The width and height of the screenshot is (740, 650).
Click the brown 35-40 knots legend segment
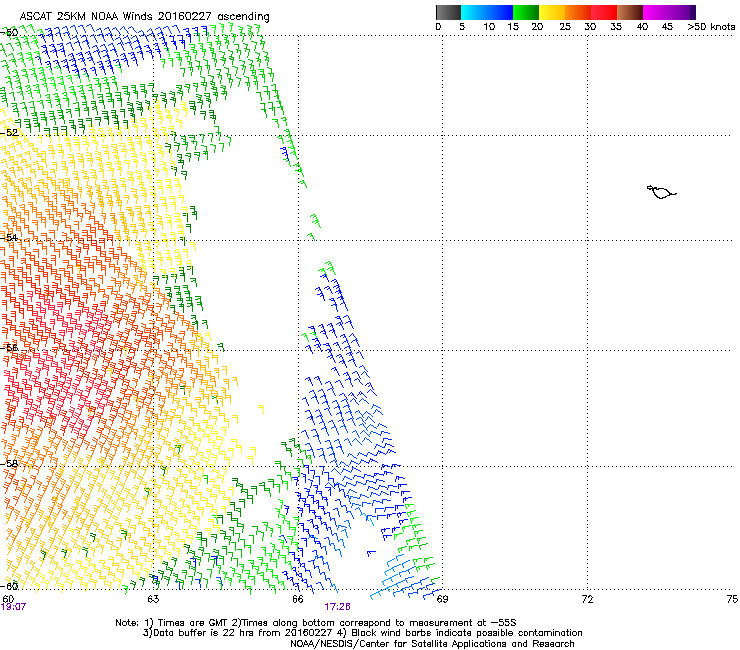630,12
